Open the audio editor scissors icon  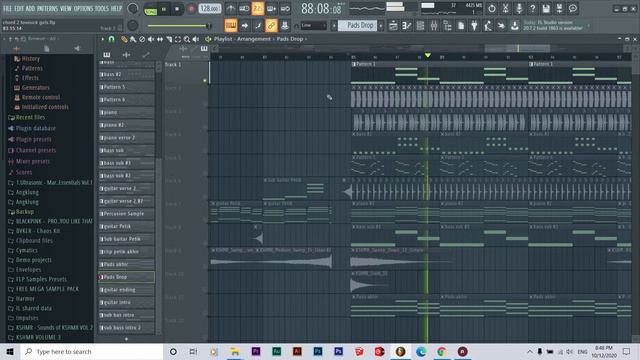(x=505, y=8)
